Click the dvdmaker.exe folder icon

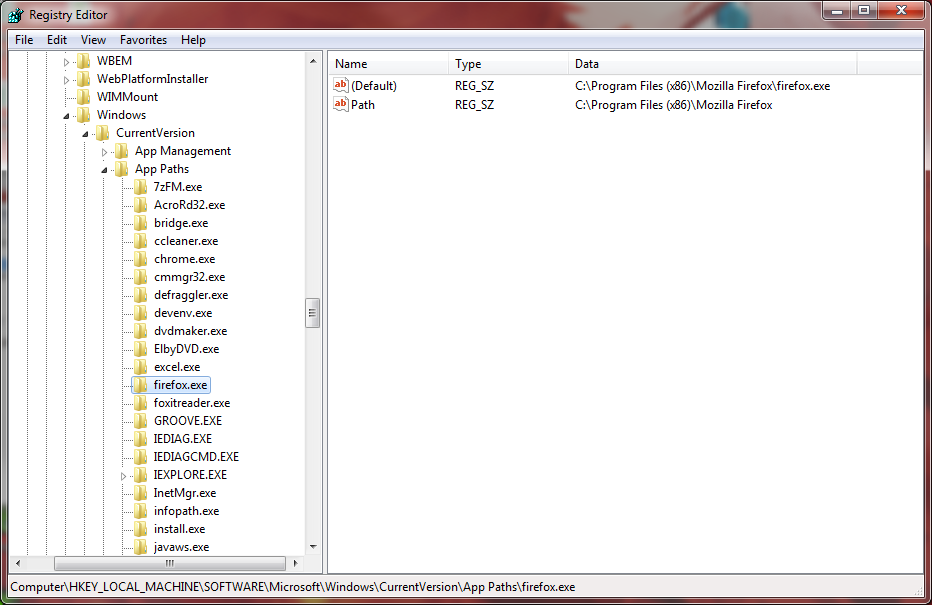141,331
